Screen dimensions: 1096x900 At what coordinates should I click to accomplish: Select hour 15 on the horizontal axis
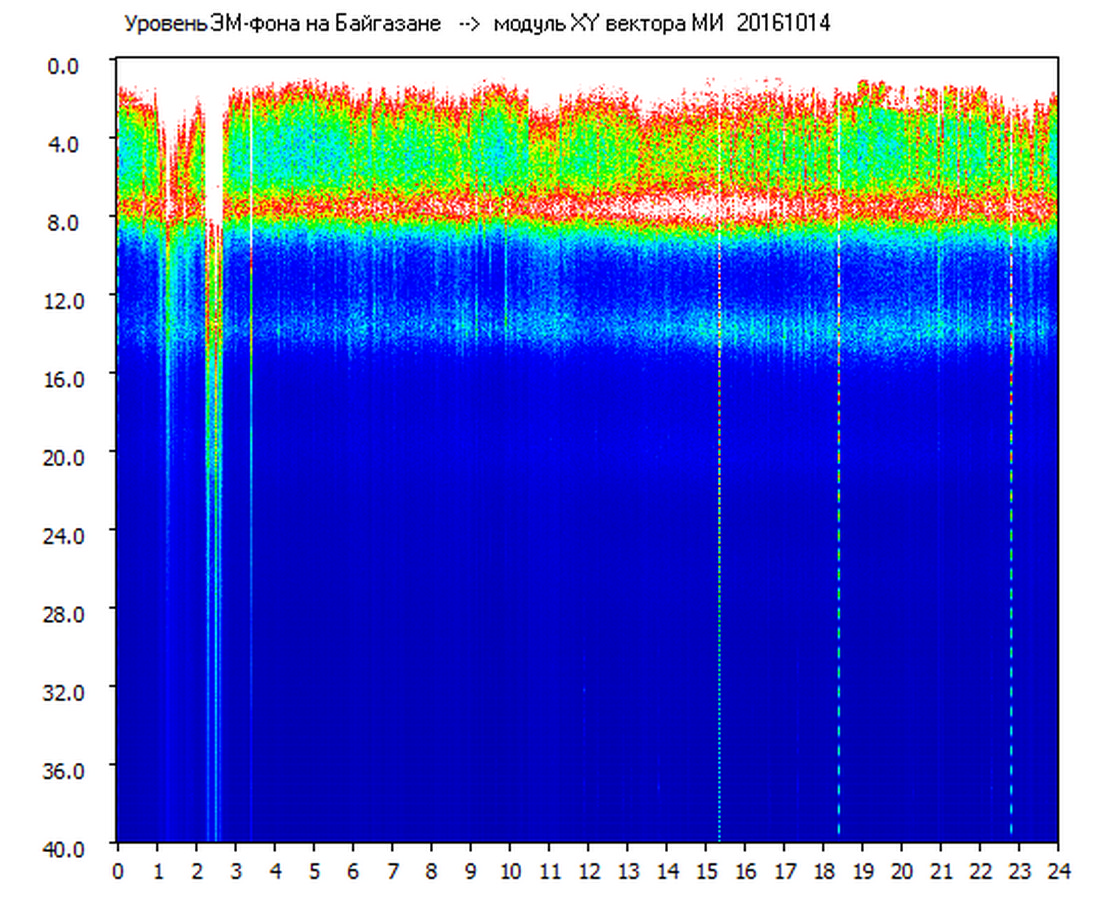(x=706, y=870)
